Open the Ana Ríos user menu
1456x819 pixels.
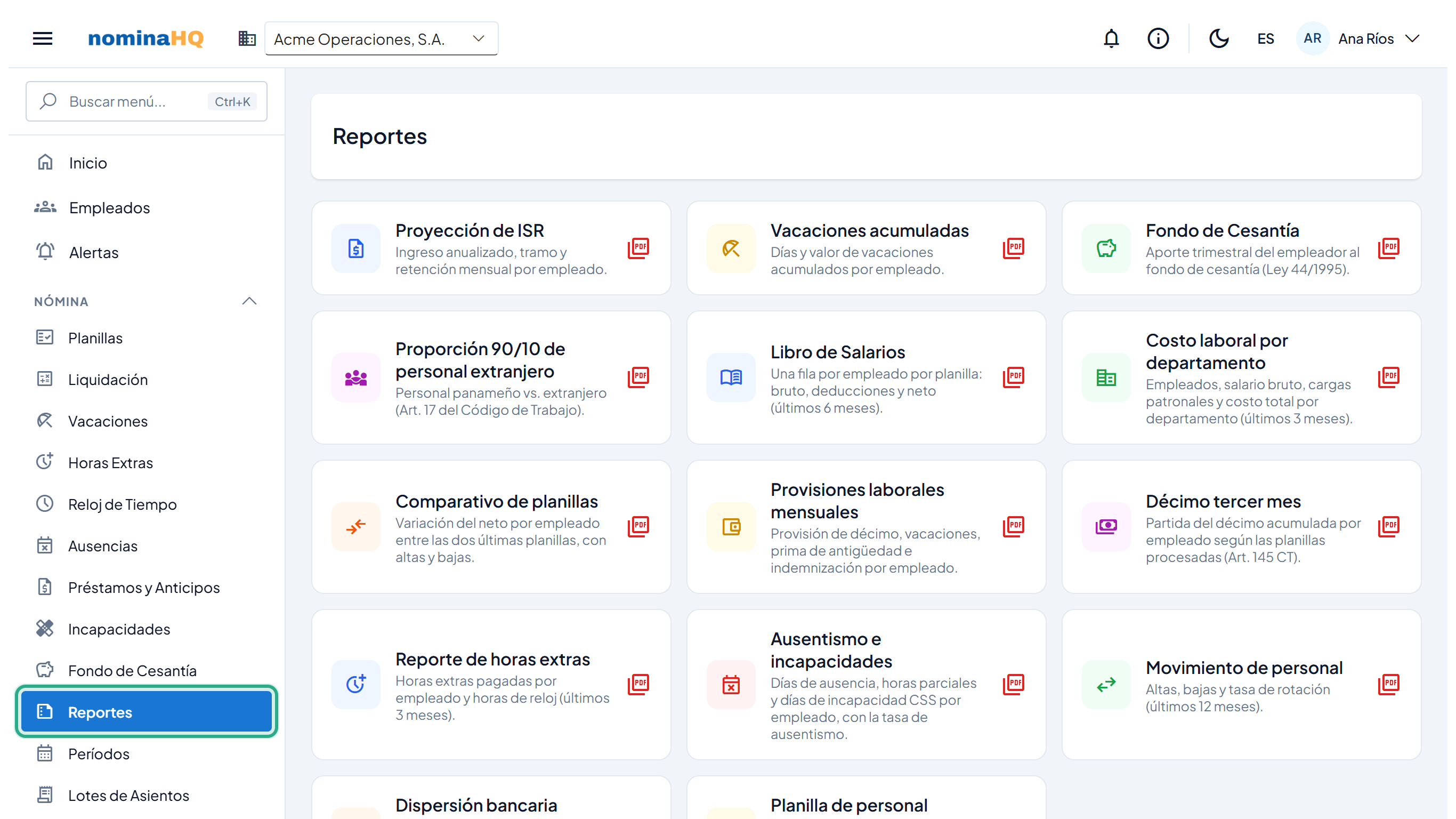1358,38
